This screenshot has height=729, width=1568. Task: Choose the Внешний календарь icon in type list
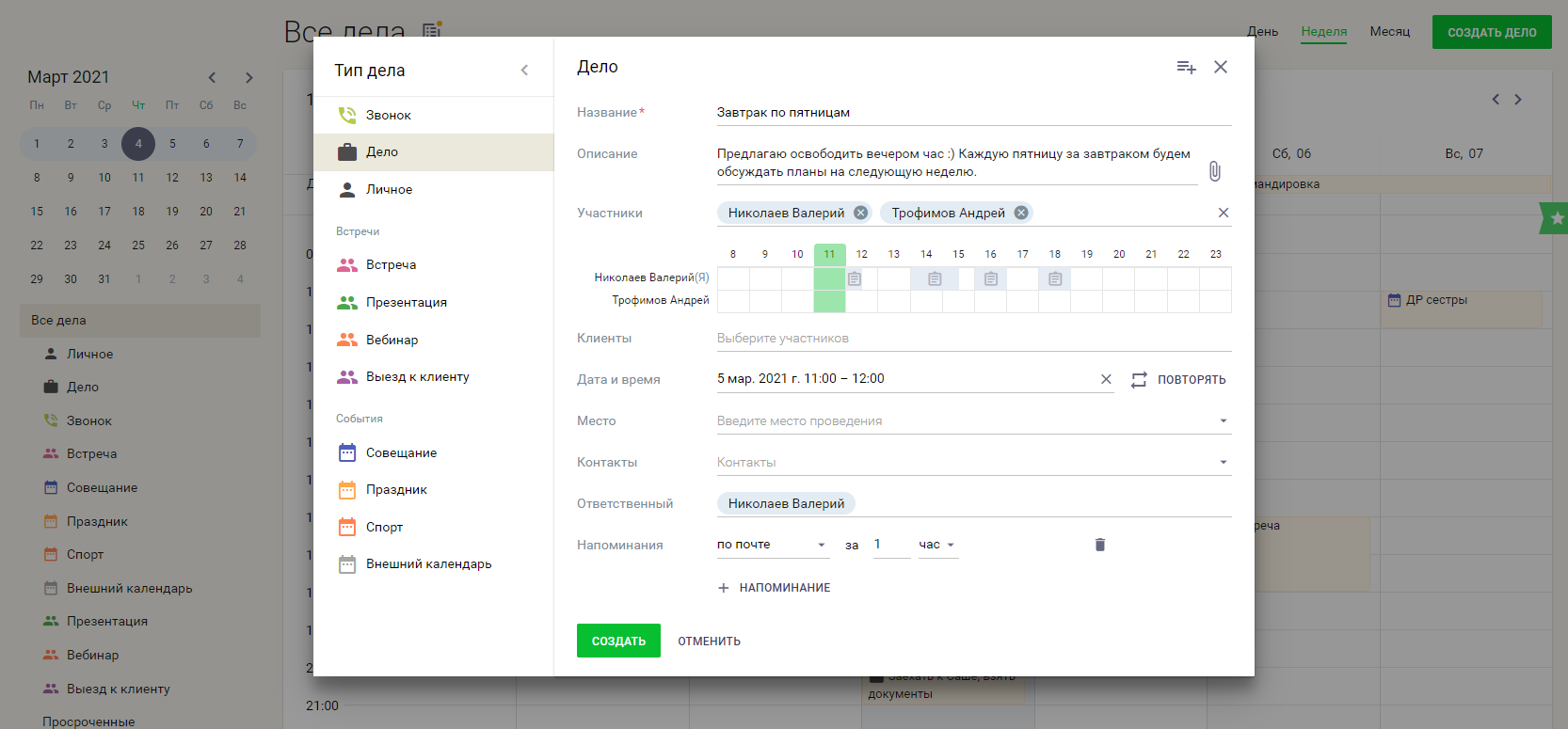[347, 564]
